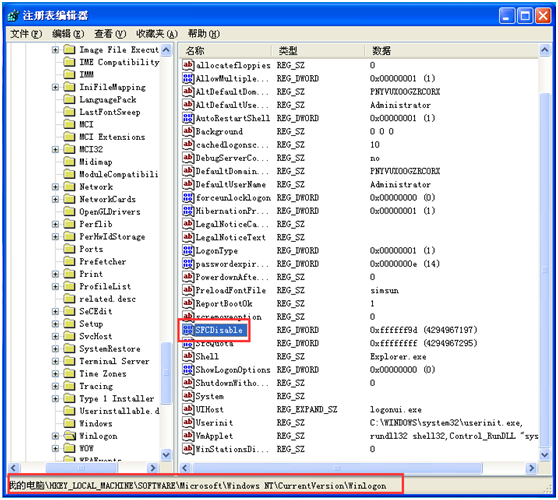
Task: Expand the Perflib key
Action: click(55, 224)
